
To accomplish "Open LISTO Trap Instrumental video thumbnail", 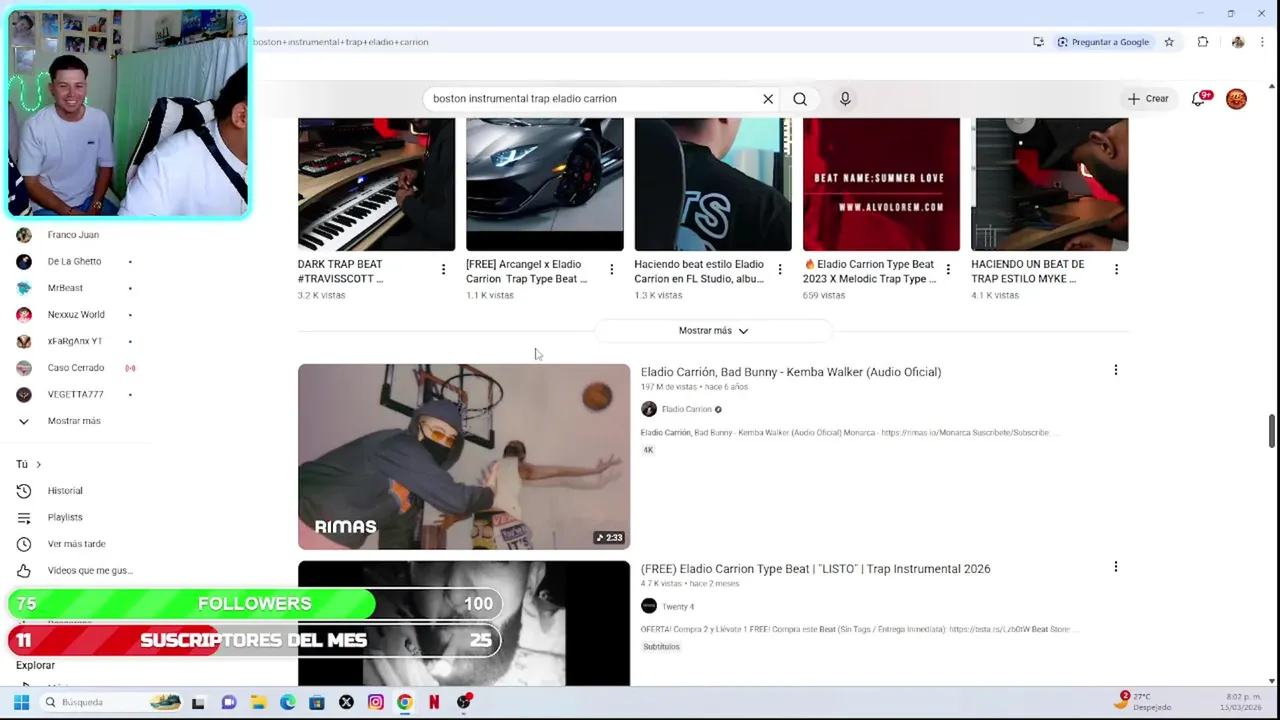I will (464, 623).
